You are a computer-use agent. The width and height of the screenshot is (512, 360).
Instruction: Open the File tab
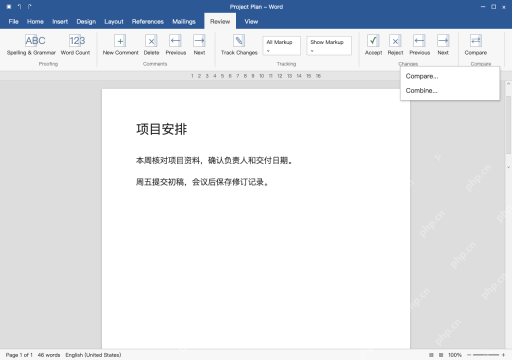pos(14,22)
